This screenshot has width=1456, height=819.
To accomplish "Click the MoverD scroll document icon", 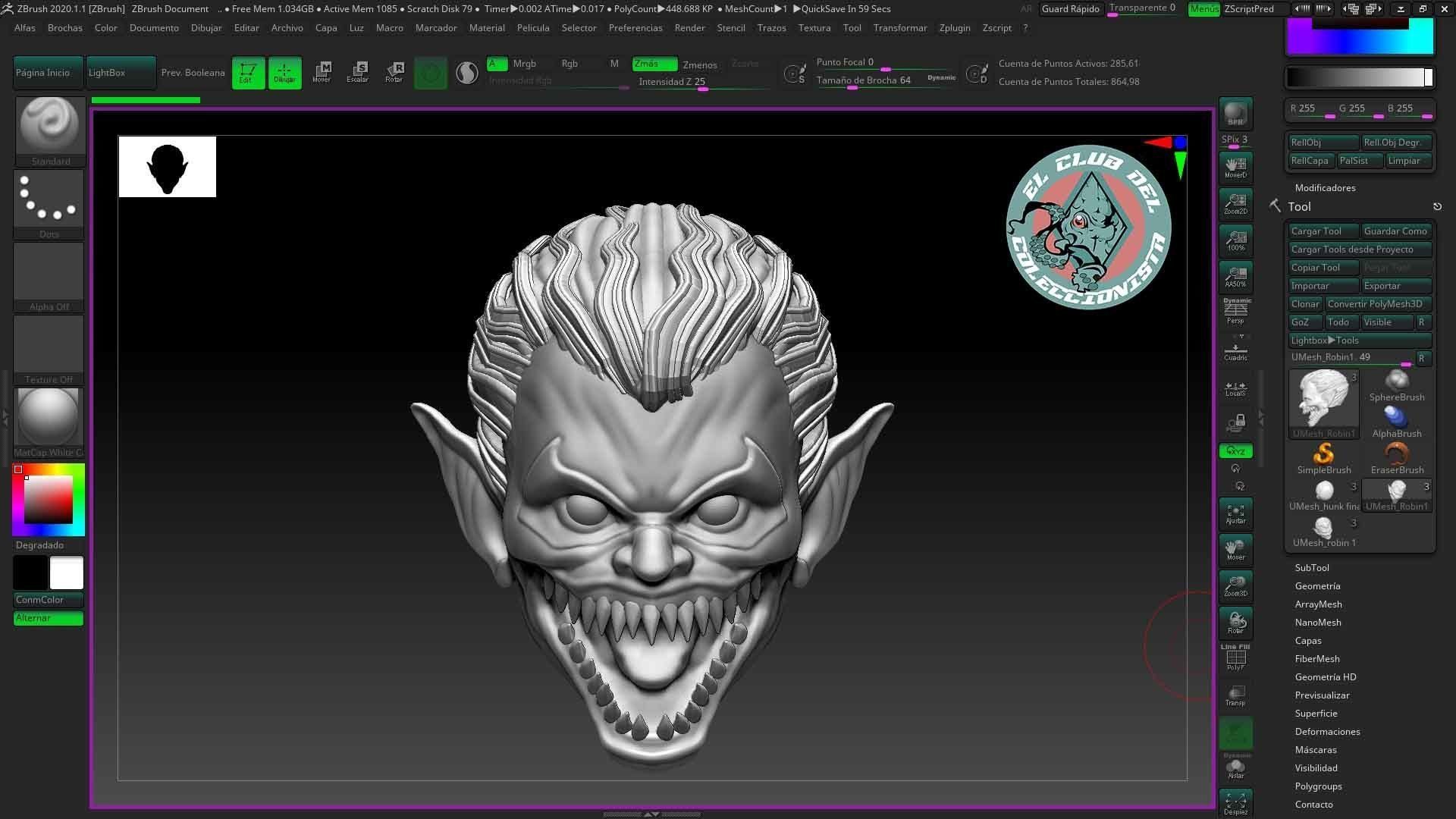I will tap(1235, 167).
